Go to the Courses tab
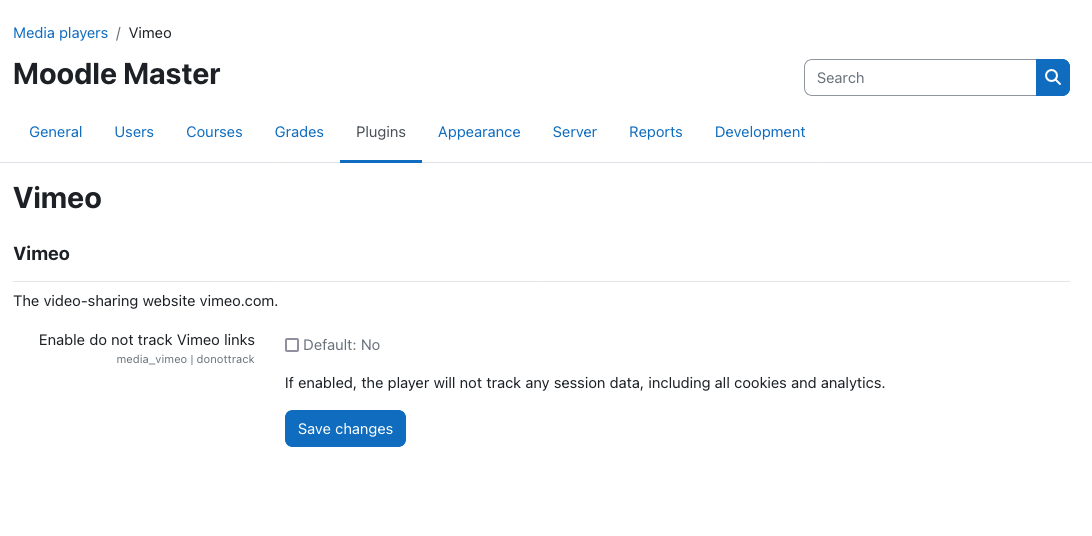 click(x=214, y=132)
